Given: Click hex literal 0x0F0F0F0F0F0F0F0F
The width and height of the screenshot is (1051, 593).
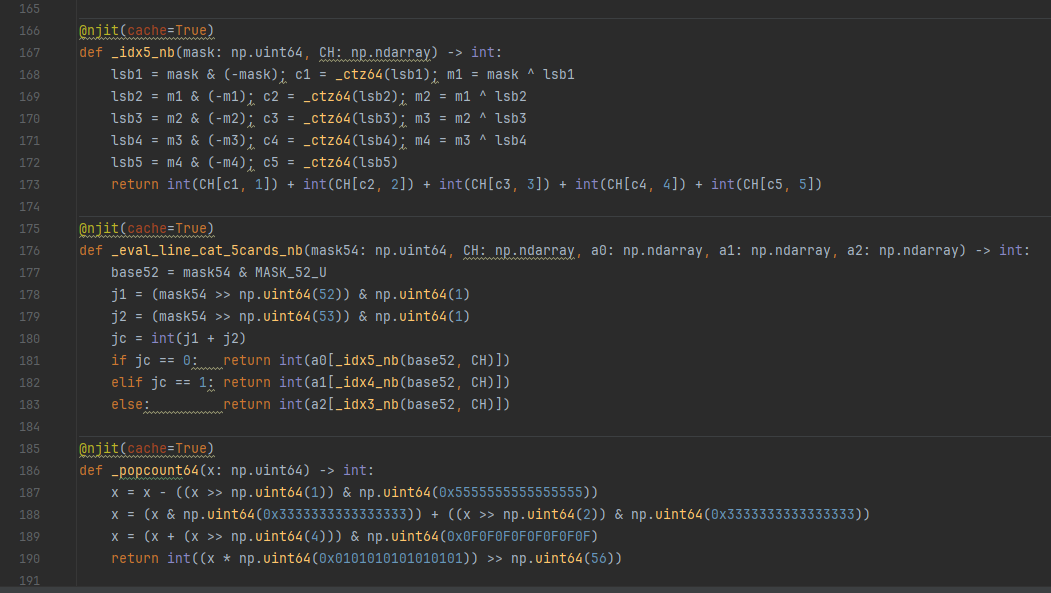Looking at the screenshot, I should [x=519, y=537].
